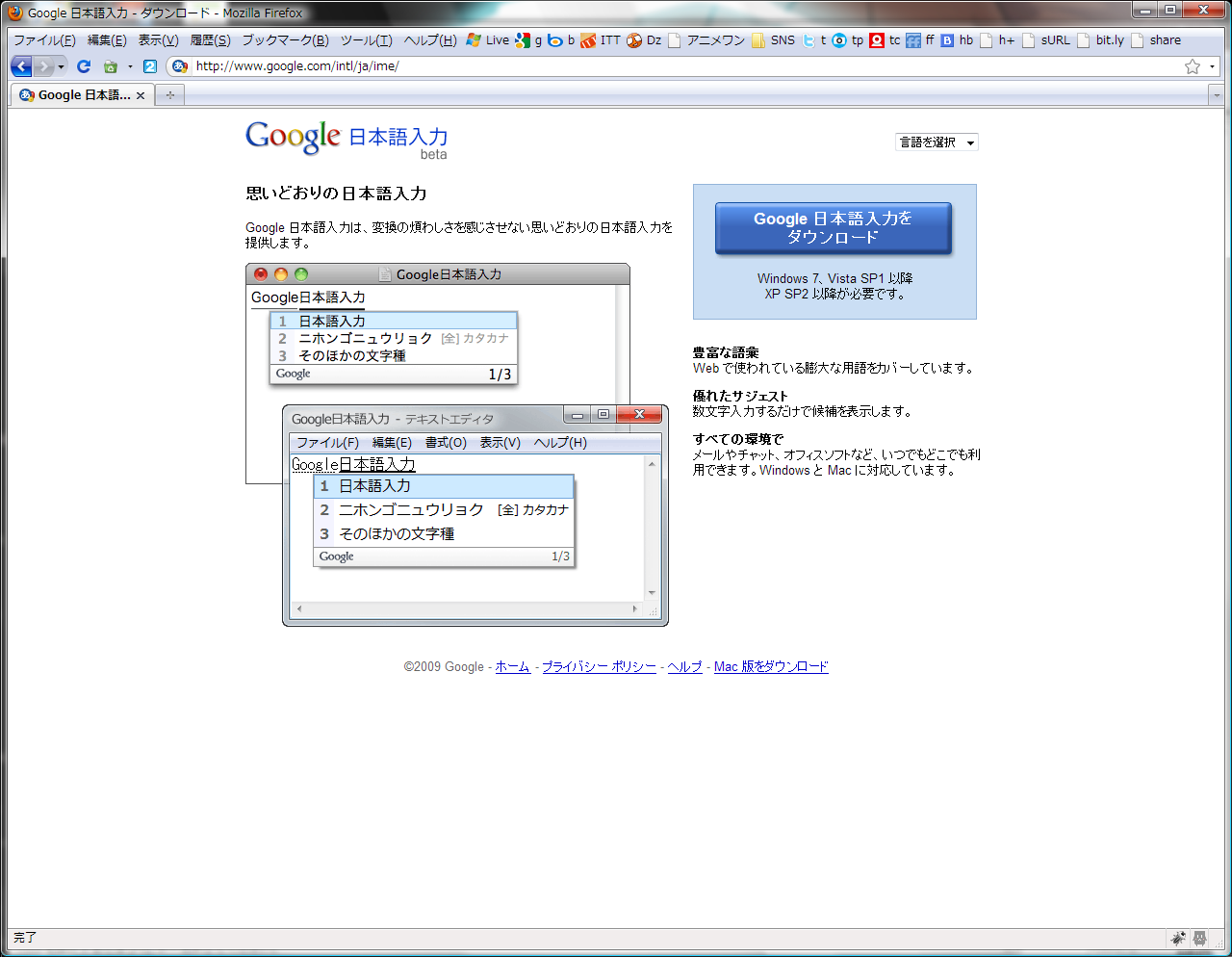
Task: Open the ITT bookmark
Action: pyautogui.click(x=602, y=40)
